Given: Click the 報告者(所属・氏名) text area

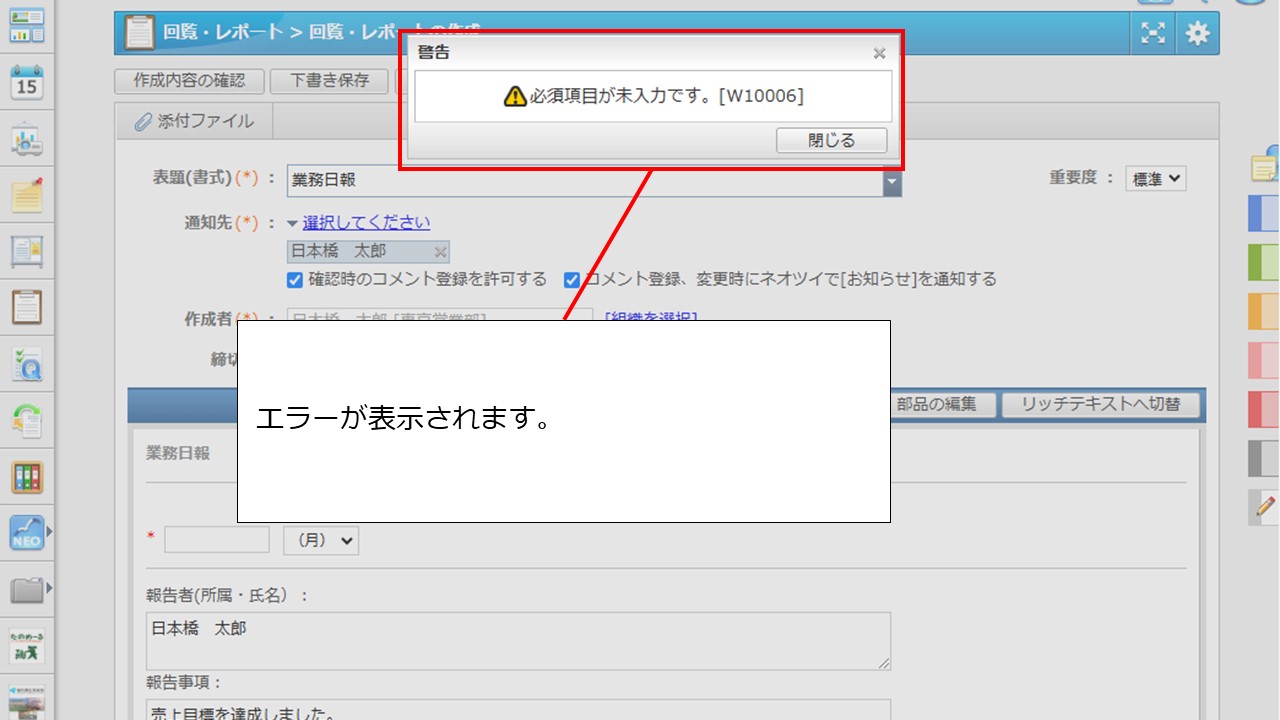Looking at the screenshot, I should click(518, 641).
